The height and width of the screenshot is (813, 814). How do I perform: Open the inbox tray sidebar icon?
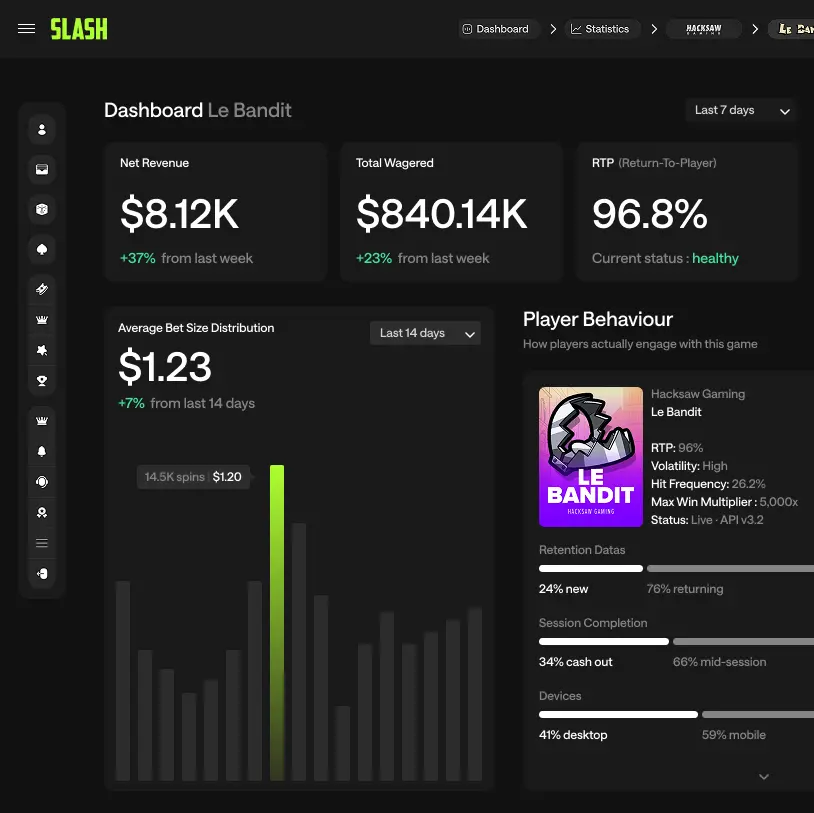(42, 169)
